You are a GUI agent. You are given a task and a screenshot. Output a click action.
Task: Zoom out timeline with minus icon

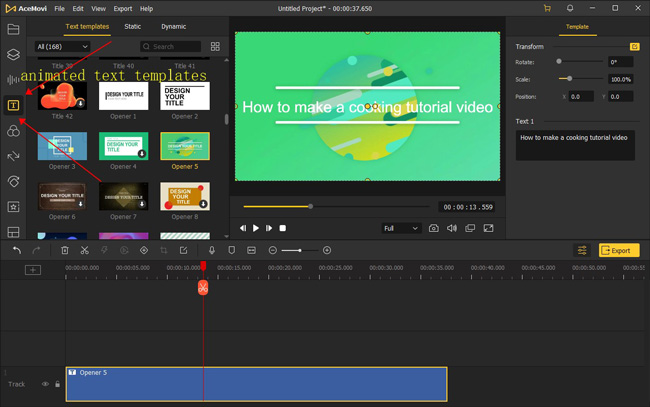pos(272,250)
